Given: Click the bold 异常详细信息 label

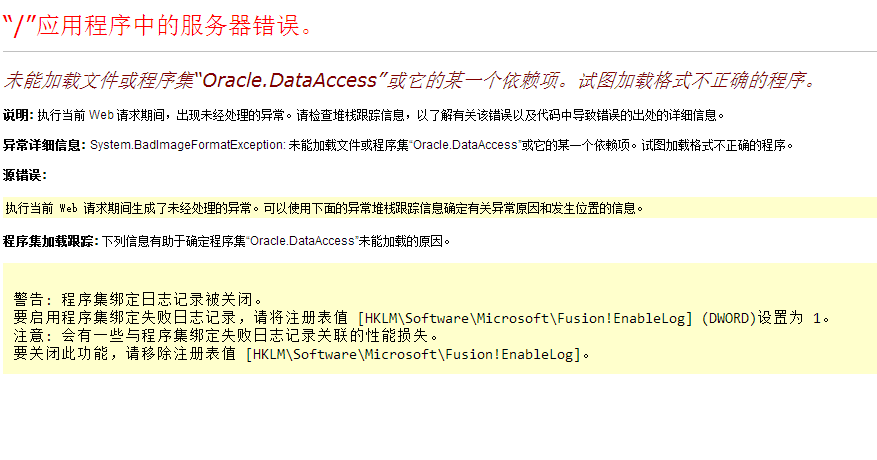Looking at the screenshot, I should tap(44, 145).
